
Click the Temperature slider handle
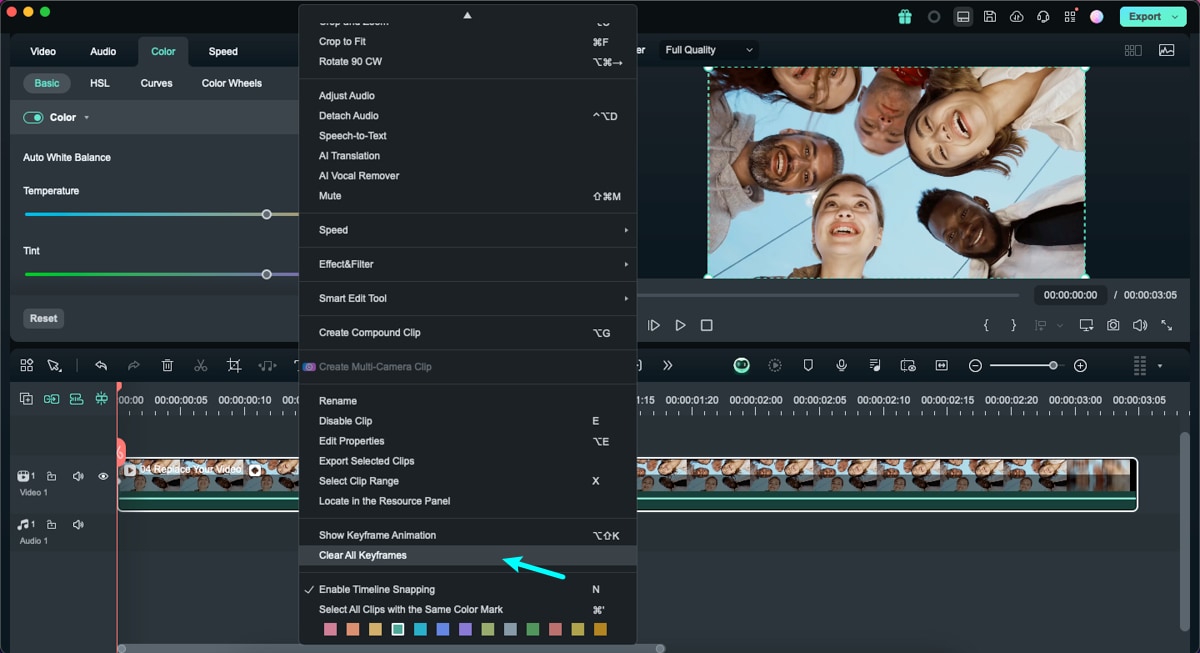(x=266, y=214)
